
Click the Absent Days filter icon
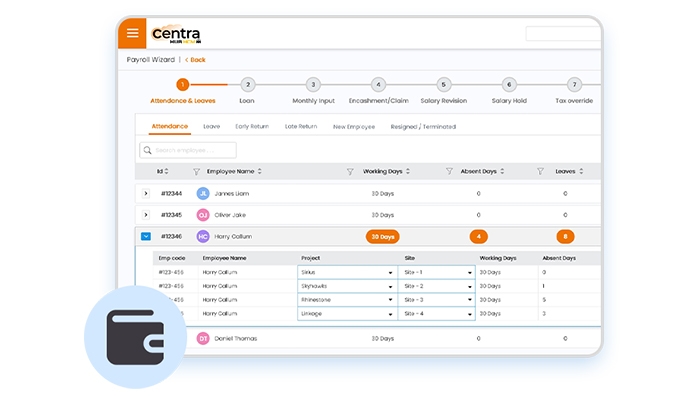point(449,171)
